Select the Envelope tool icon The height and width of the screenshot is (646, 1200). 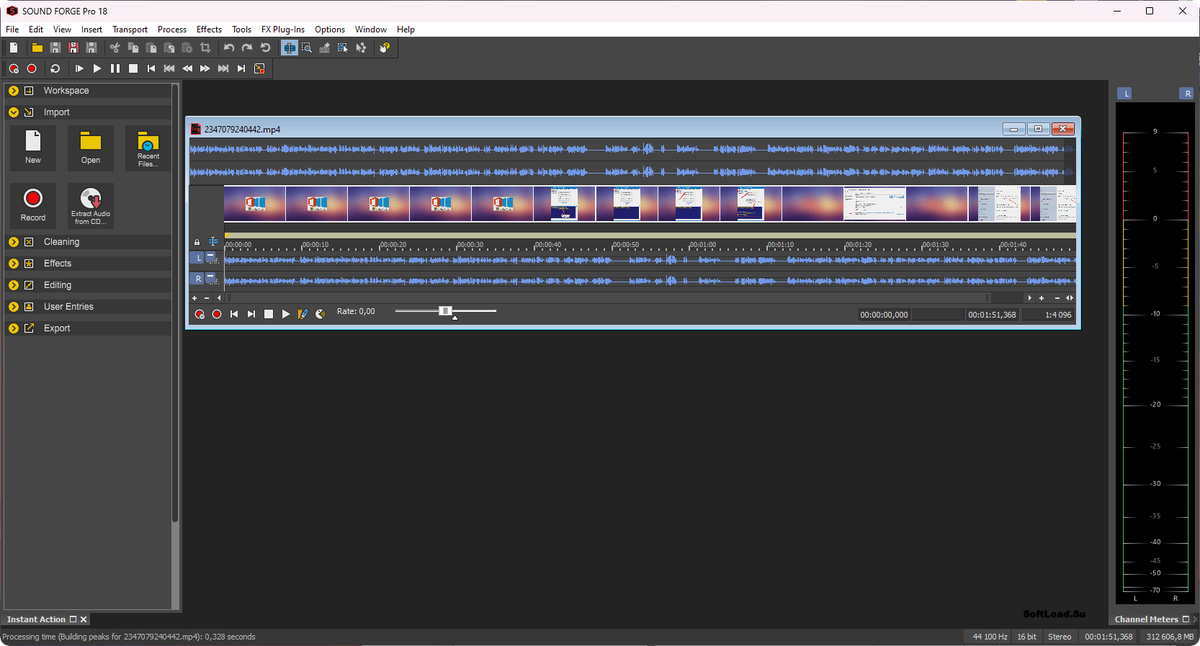click(360, 48)
